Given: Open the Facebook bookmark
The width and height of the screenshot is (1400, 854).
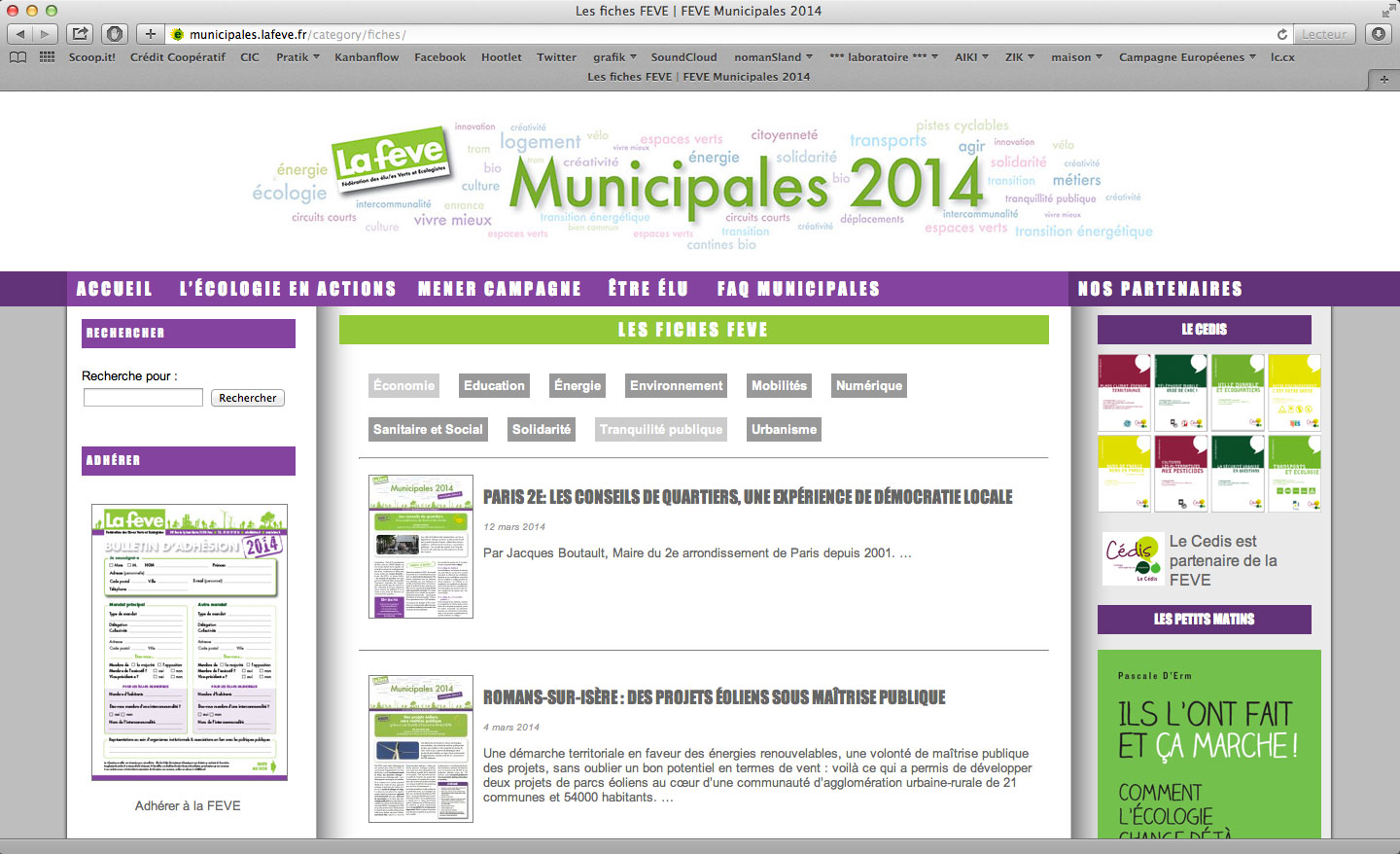Looking at the screenshot, I should point(439,57).
